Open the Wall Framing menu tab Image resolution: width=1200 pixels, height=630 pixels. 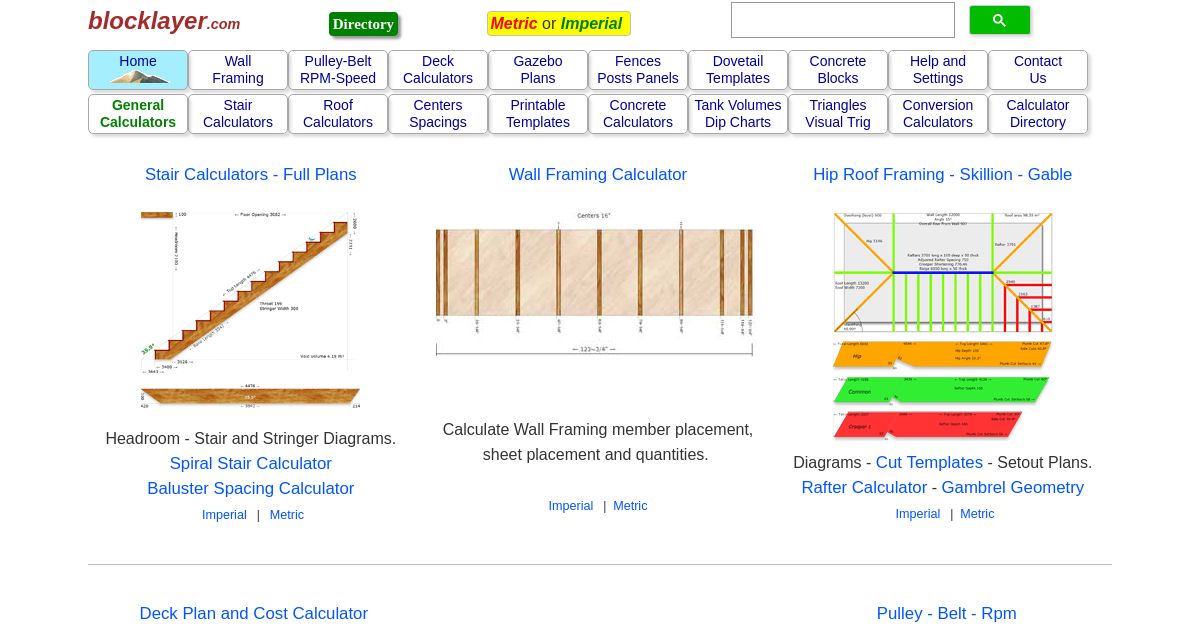tap(238, 70)
